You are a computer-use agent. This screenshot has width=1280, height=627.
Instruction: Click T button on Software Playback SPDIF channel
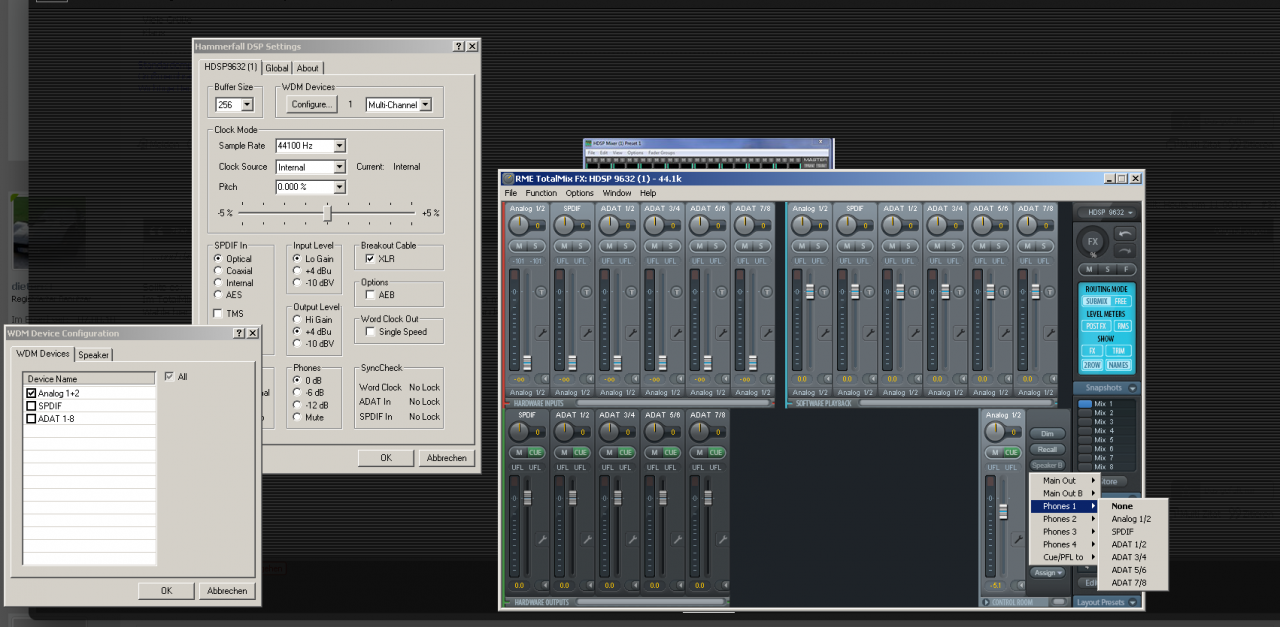[x=869, y=291]
